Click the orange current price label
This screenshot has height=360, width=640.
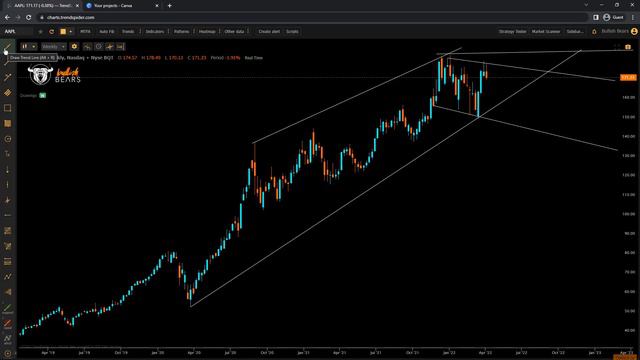(628, 78)
